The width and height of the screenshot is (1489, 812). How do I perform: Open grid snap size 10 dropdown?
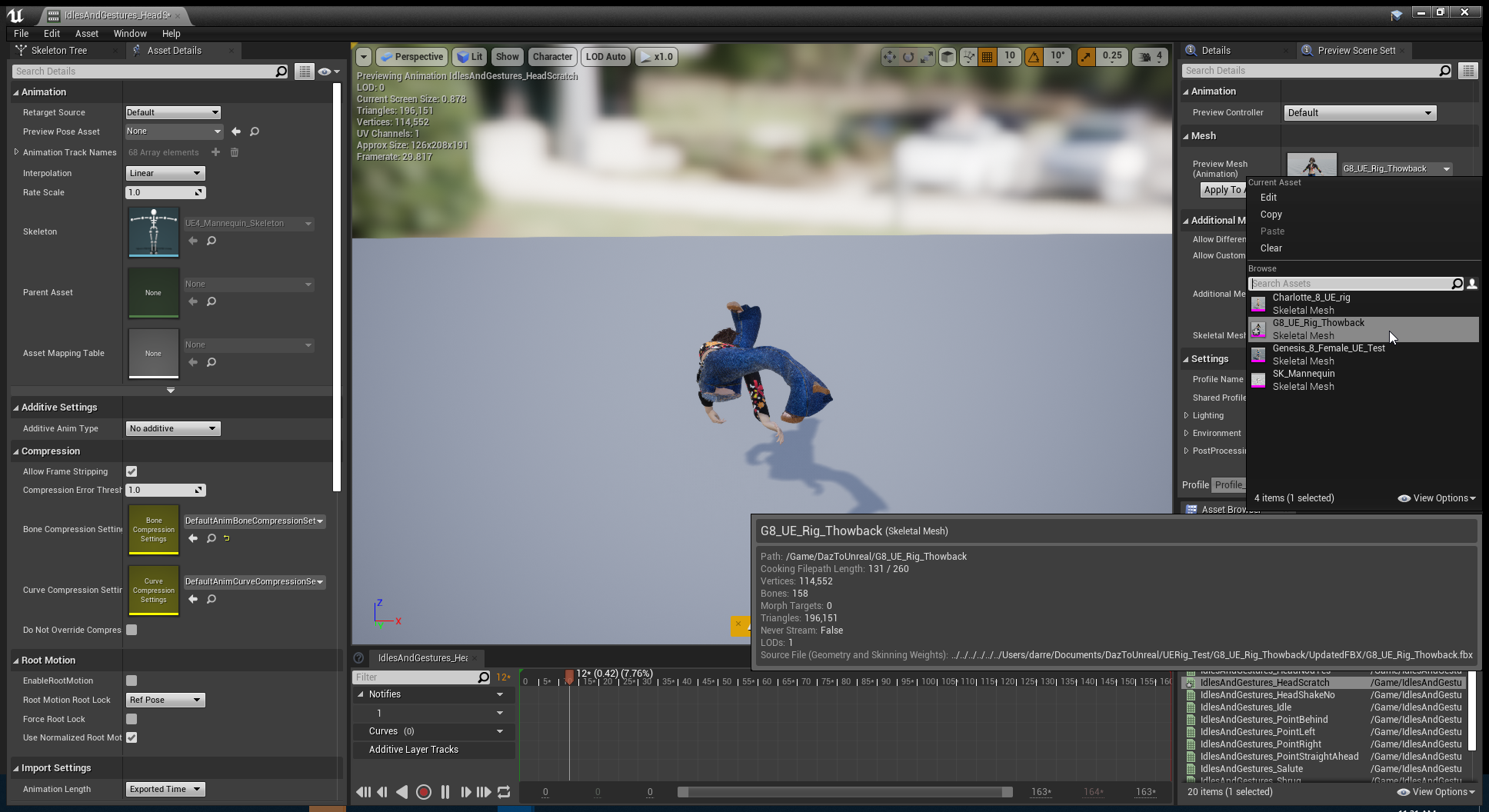(x=1010, y=57)
